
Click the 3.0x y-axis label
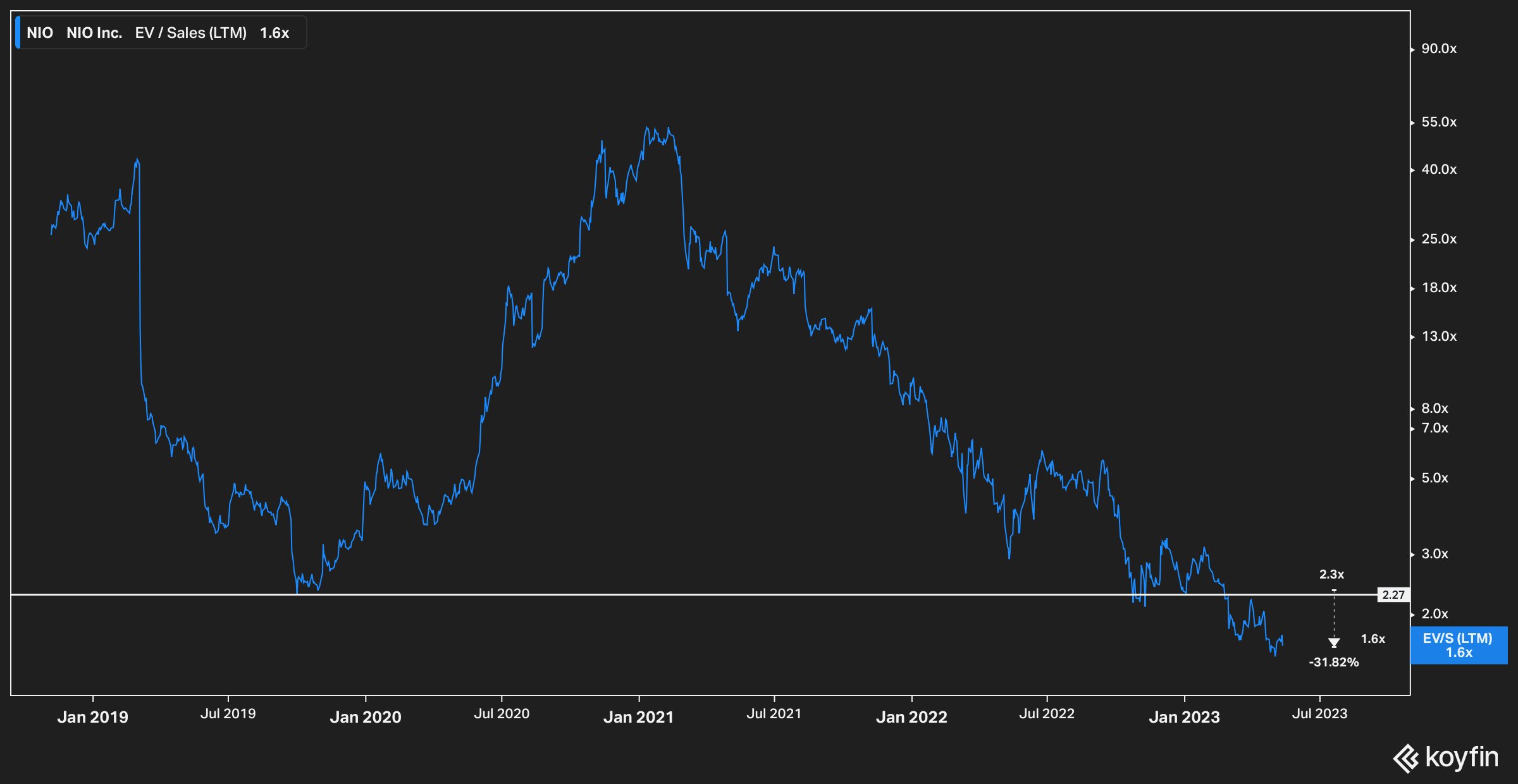click(x=1435, y=554)
